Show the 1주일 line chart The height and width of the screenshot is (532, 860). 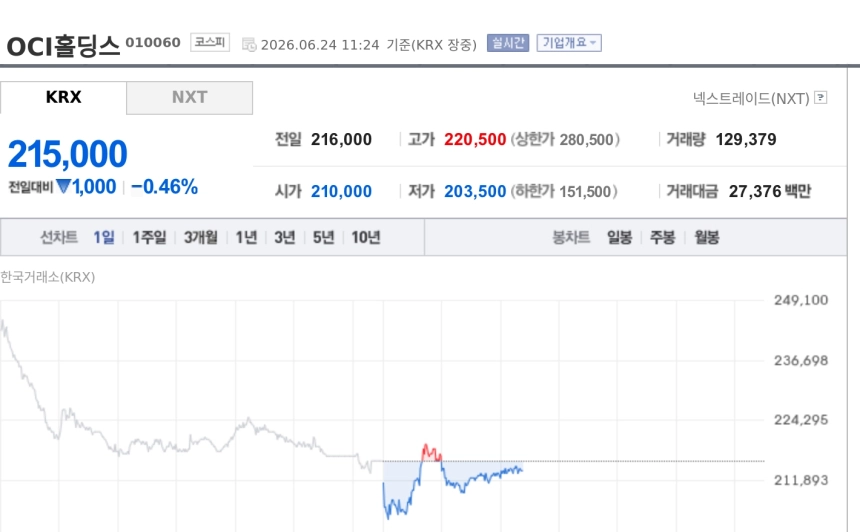149,237
